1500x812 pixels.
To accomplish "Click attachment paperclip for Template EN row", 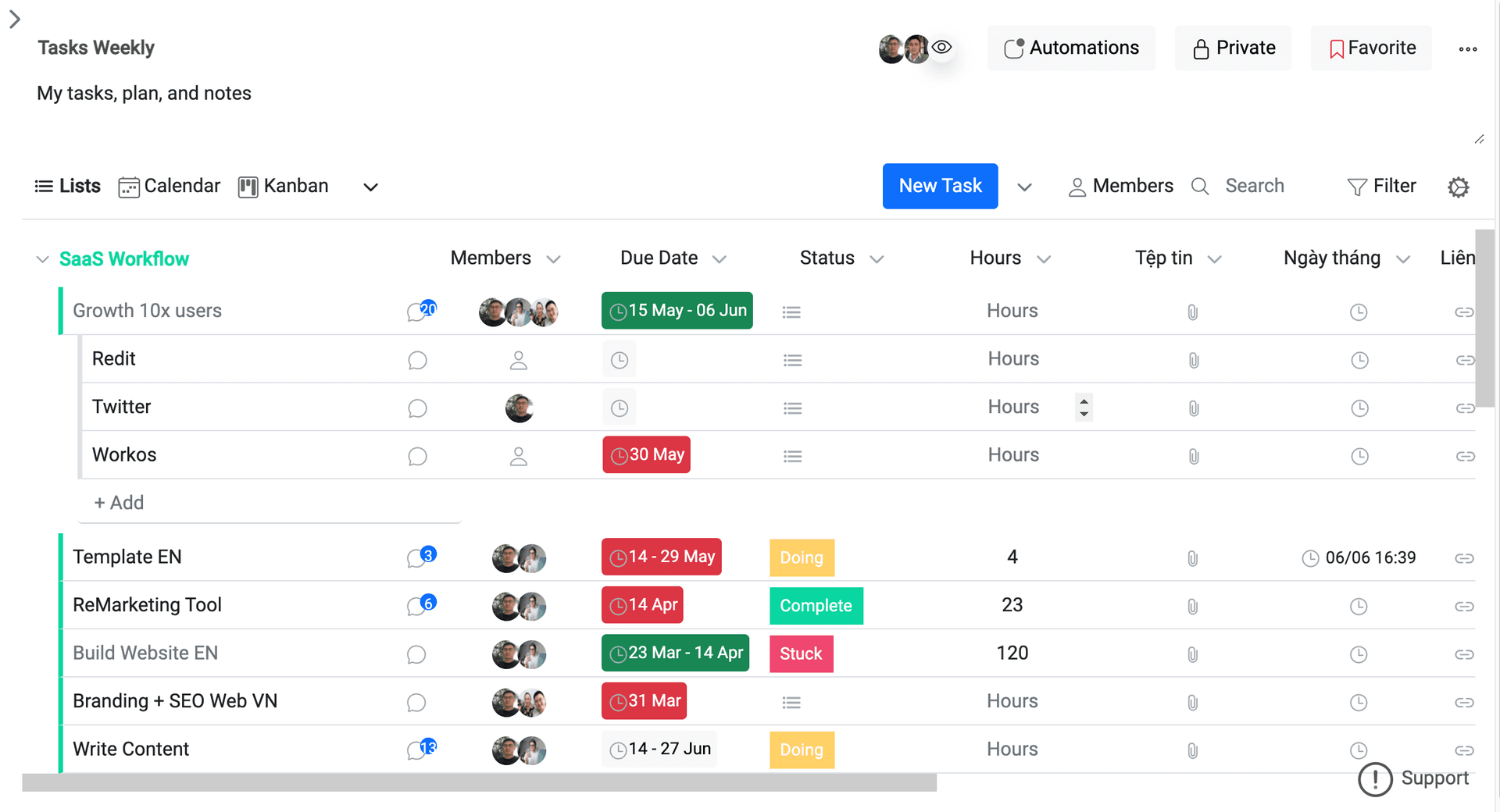I will 1192,558.
